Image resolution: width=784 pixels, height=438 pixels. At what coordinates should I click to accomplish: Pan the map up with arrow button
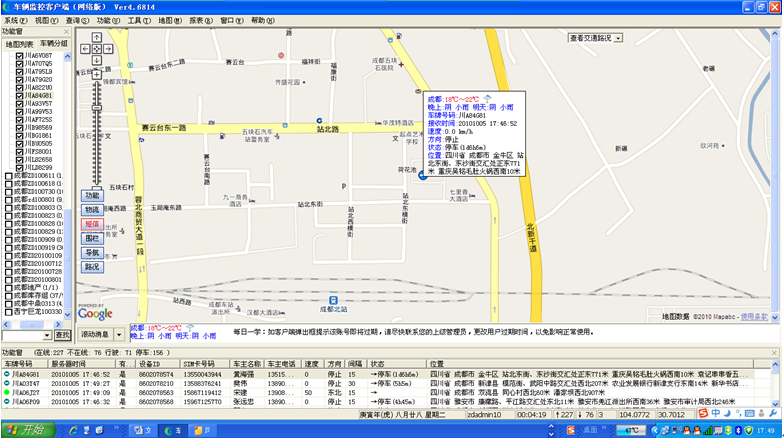coord(97,37)
